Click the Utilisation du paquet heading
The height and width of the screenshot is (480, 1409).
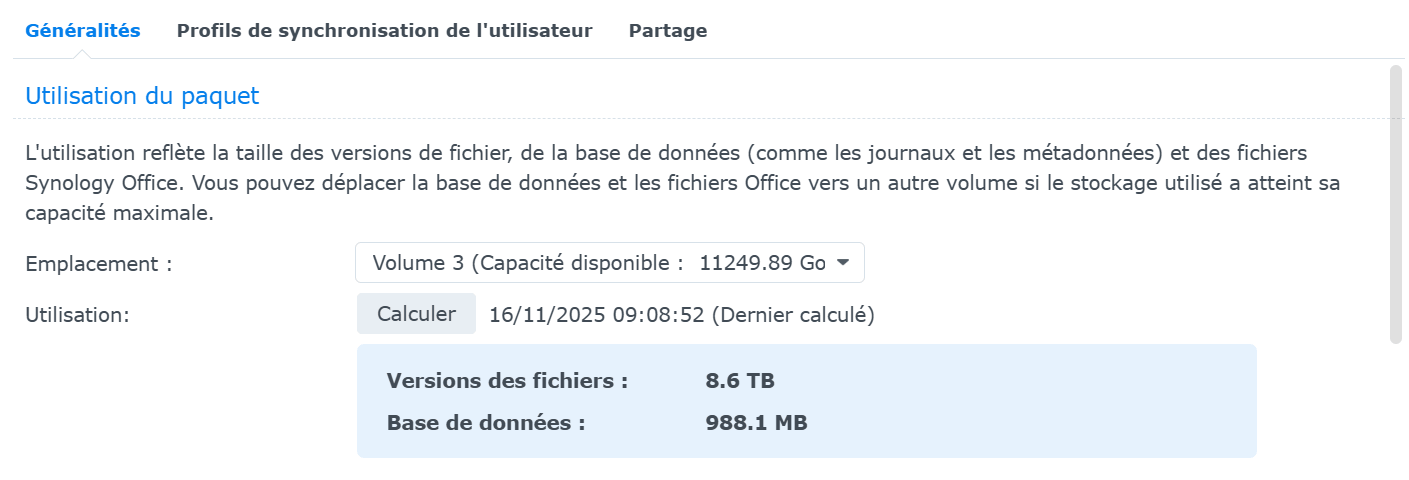point(142,96)
